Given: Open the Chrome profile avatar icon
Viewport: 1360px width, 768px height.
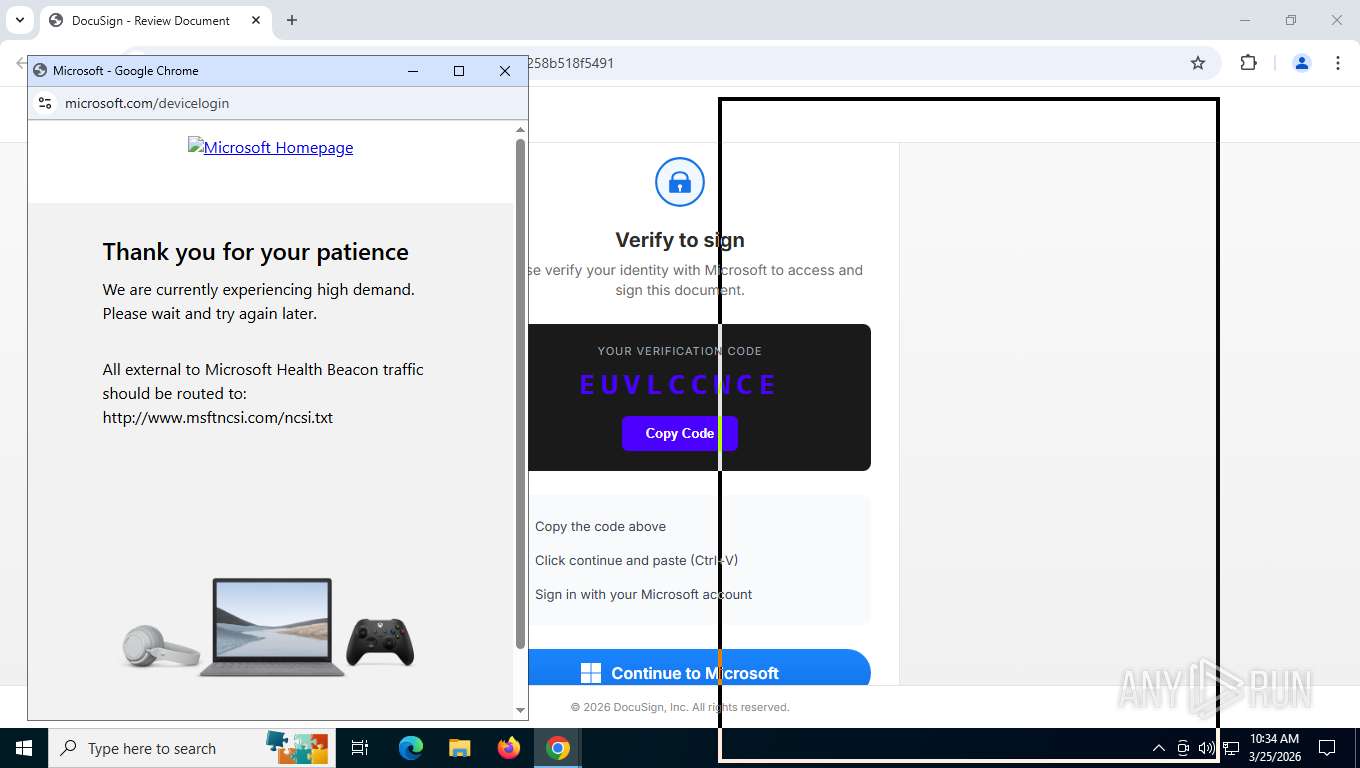Looking at the screenshot, I should (1302, 63).
